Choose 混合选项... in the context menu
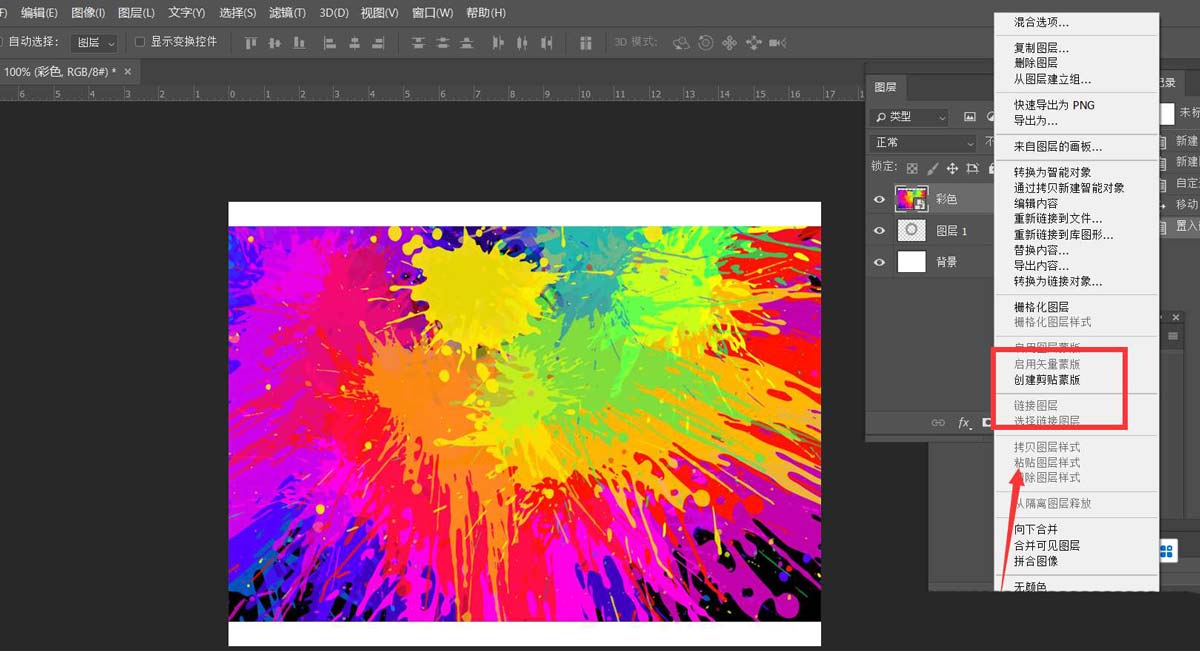1200x651 pixels. pos(1041,22)
